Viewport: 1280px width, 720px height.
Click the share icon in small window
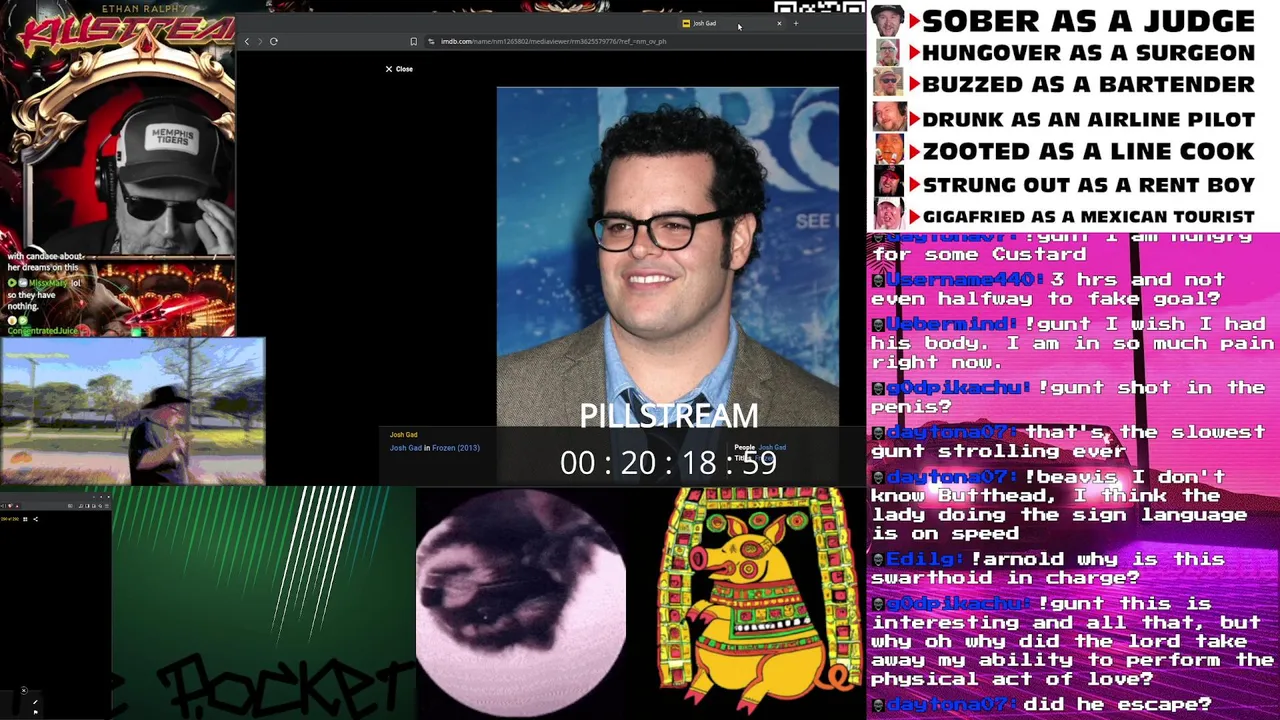click(35, 519)
